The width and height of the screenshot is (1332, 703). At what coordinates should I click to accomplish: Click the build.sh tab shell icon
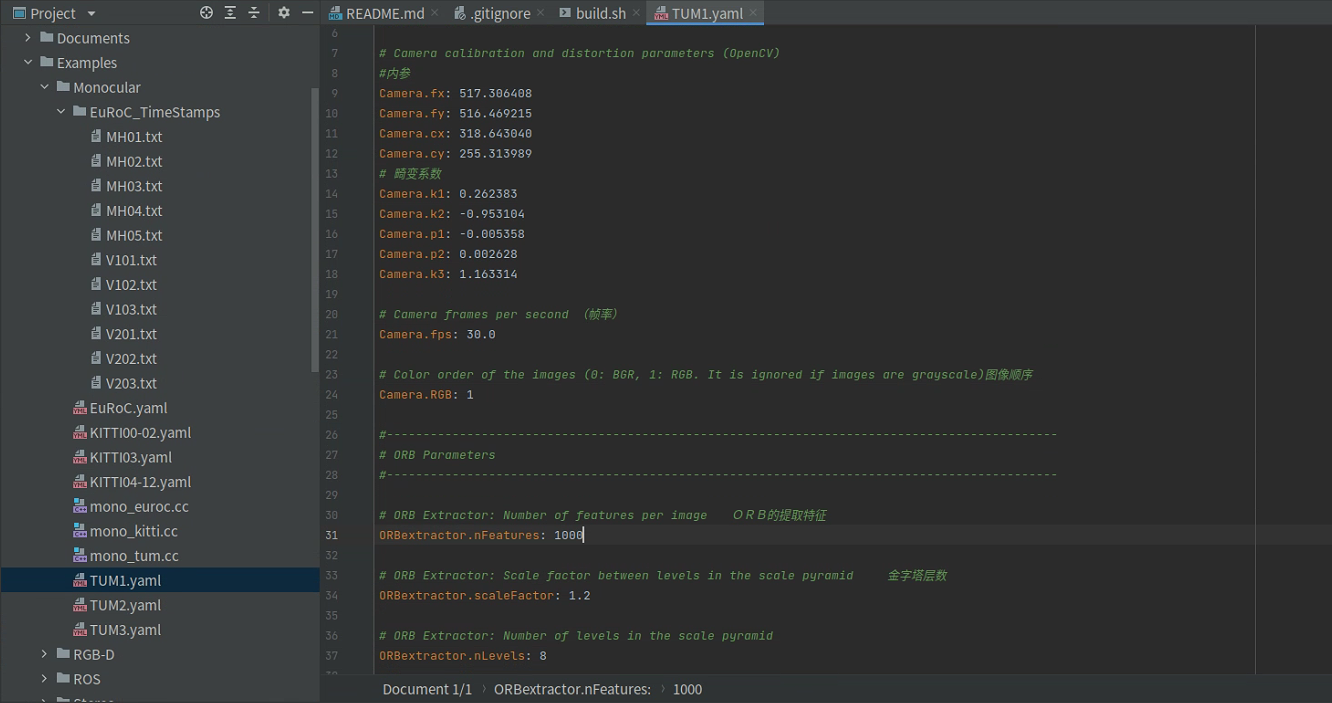(565, 13)
